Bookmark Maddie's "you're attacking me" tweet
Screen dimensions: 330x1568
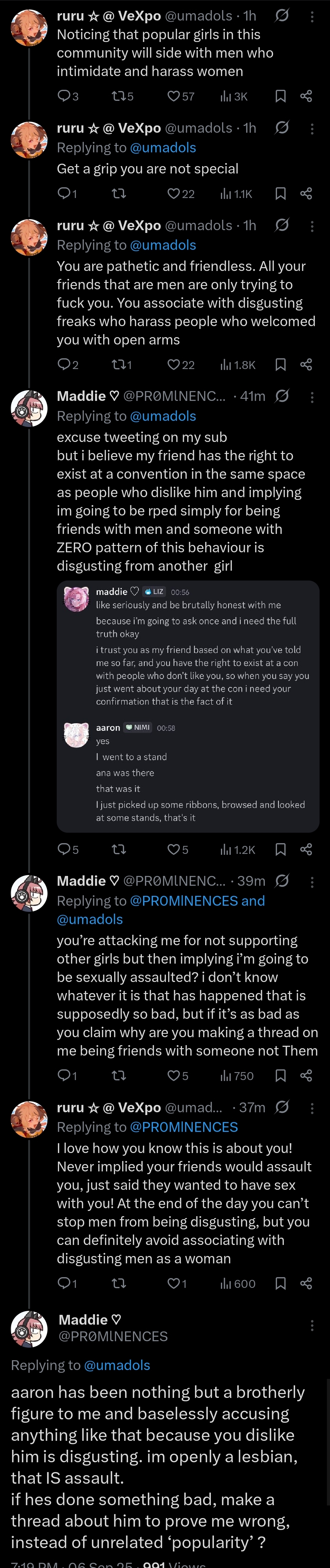281,1075
